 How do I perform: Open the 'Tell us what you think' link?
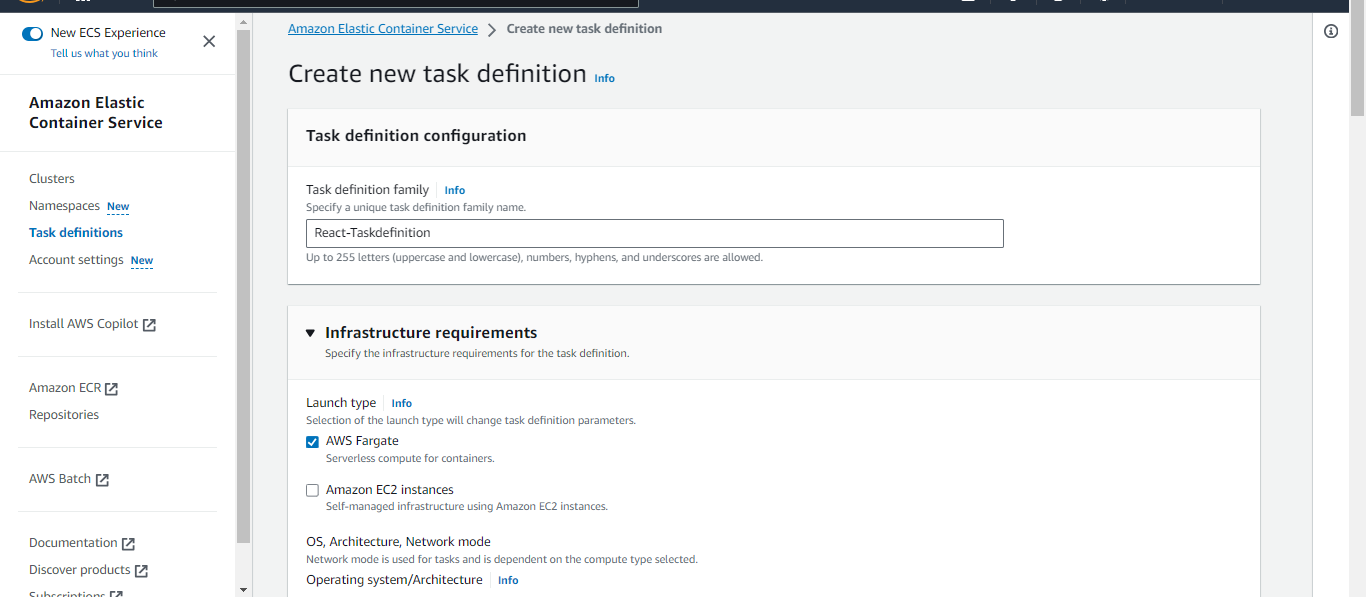[104, 54]
